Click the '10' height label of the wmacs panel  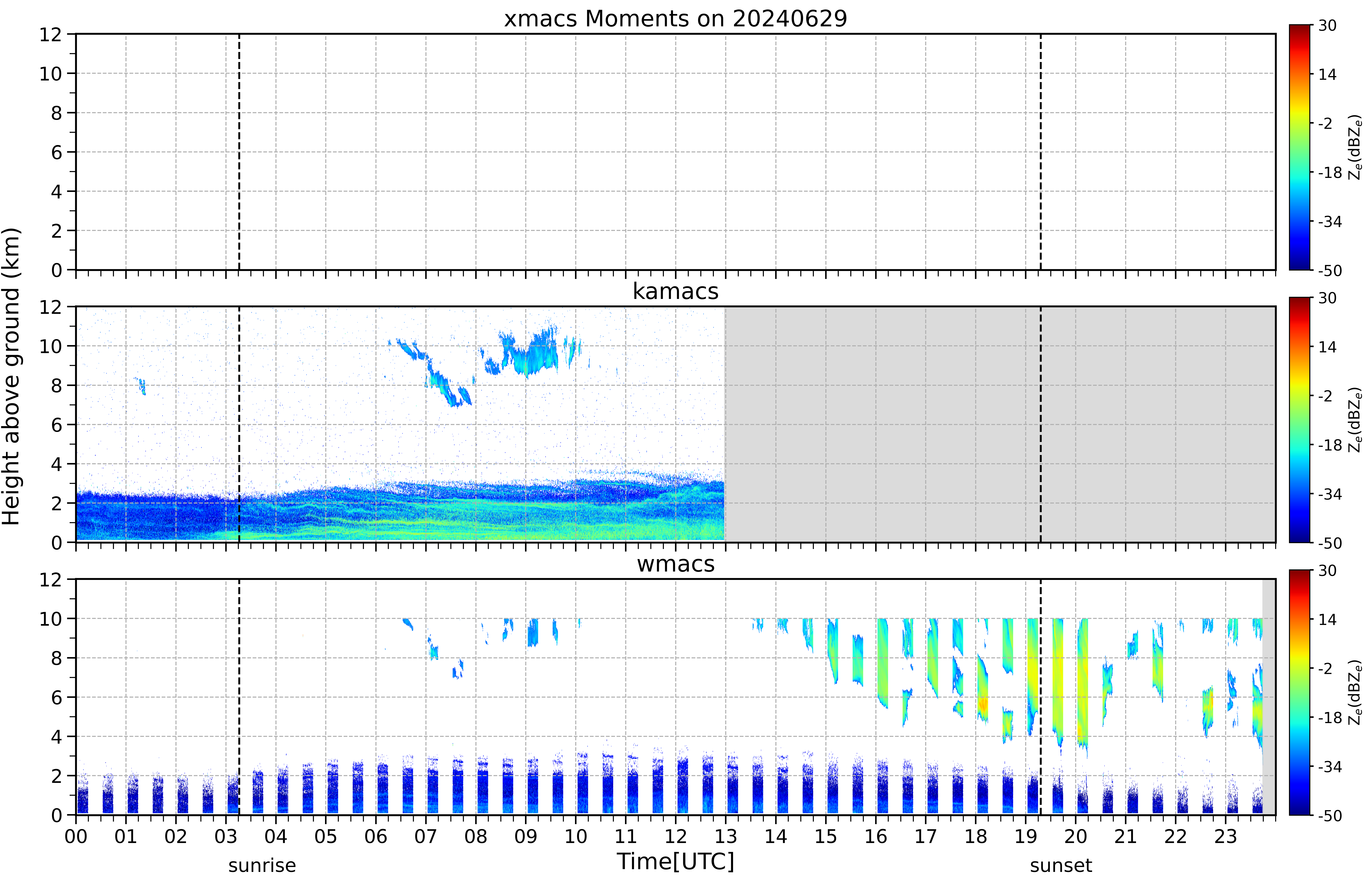click(51, 619)
